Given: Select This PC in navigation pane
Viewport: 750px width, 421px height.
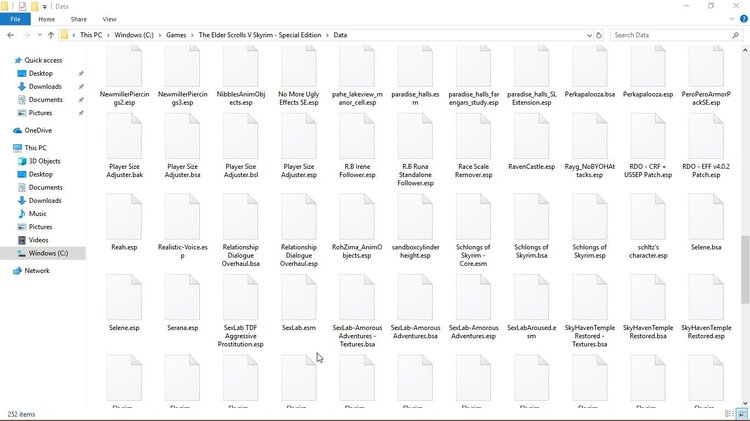Looking at the screenshot, I should 35,148.
